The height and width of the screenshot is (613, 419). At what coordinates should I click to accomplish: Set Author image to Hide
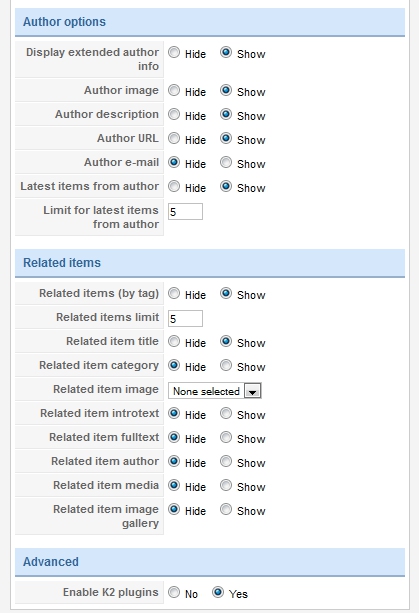click(x=174, y=90)
